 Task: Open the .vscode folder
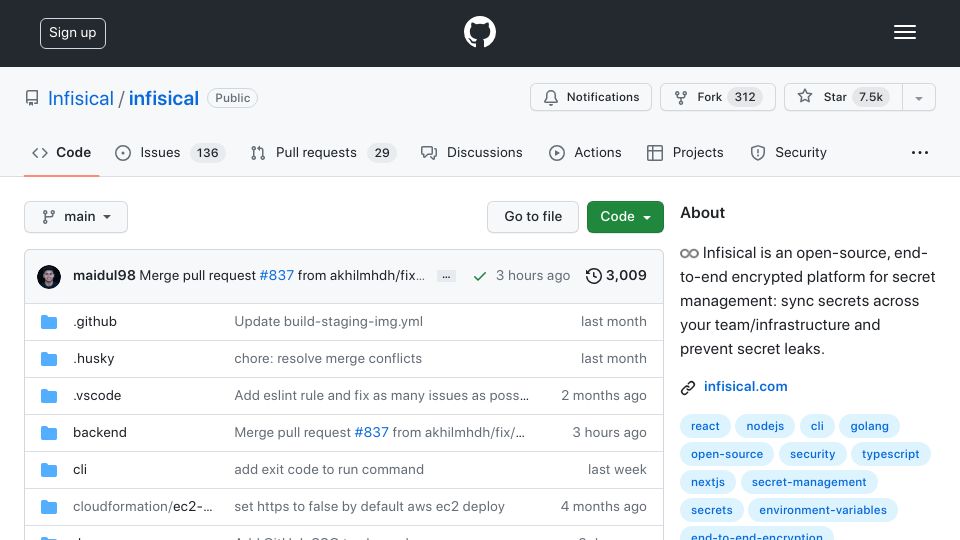[x=97, y=396]
